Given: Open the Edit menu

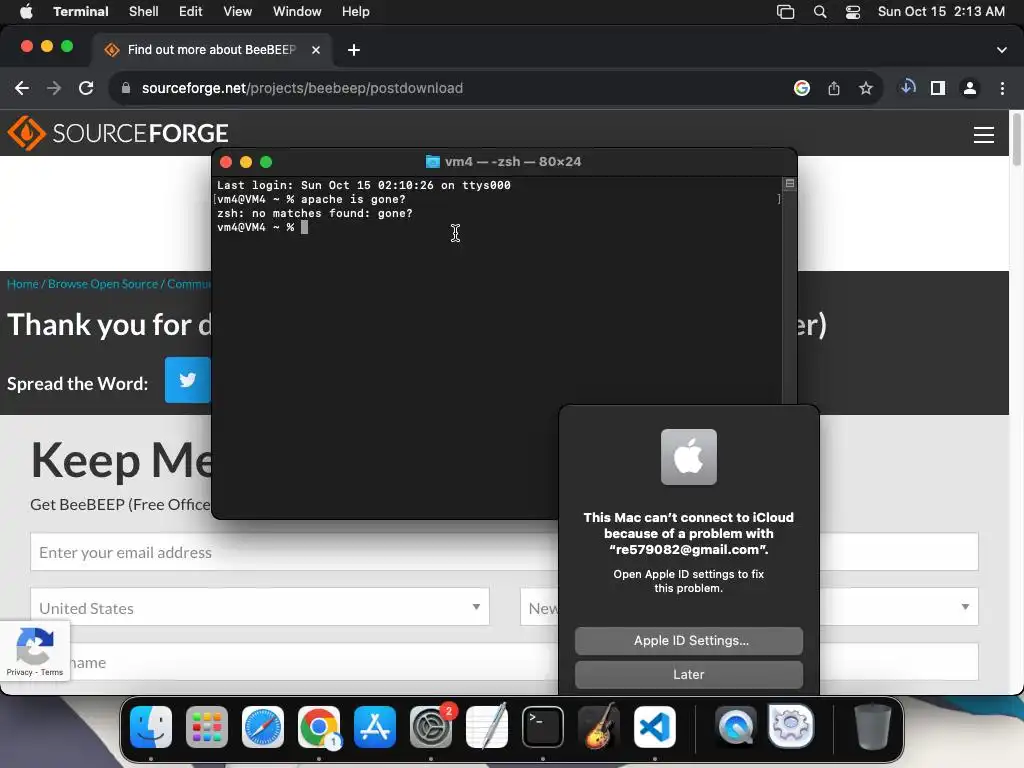Looking at the screenshot, I should (190, 11).
